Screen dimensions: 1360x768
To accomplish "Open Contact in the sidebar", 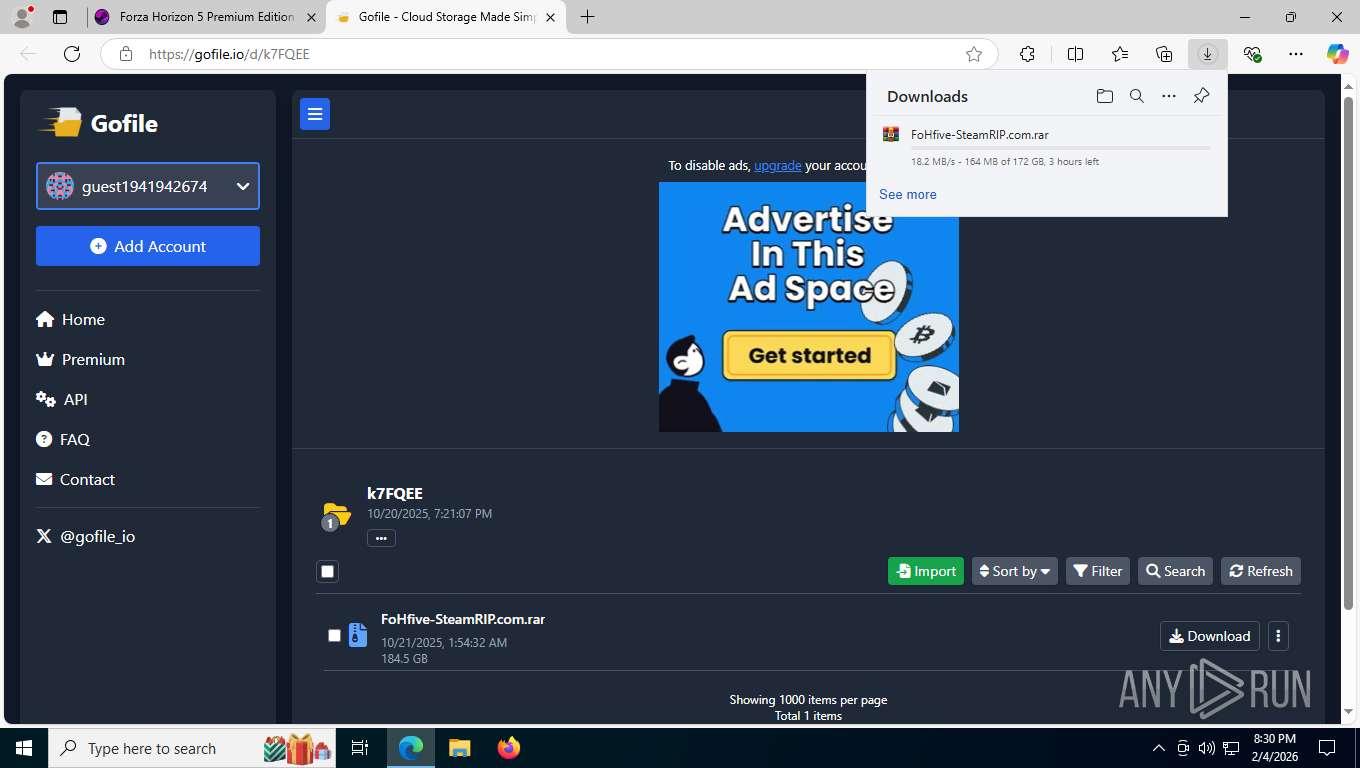I will (x=75, y=479).
